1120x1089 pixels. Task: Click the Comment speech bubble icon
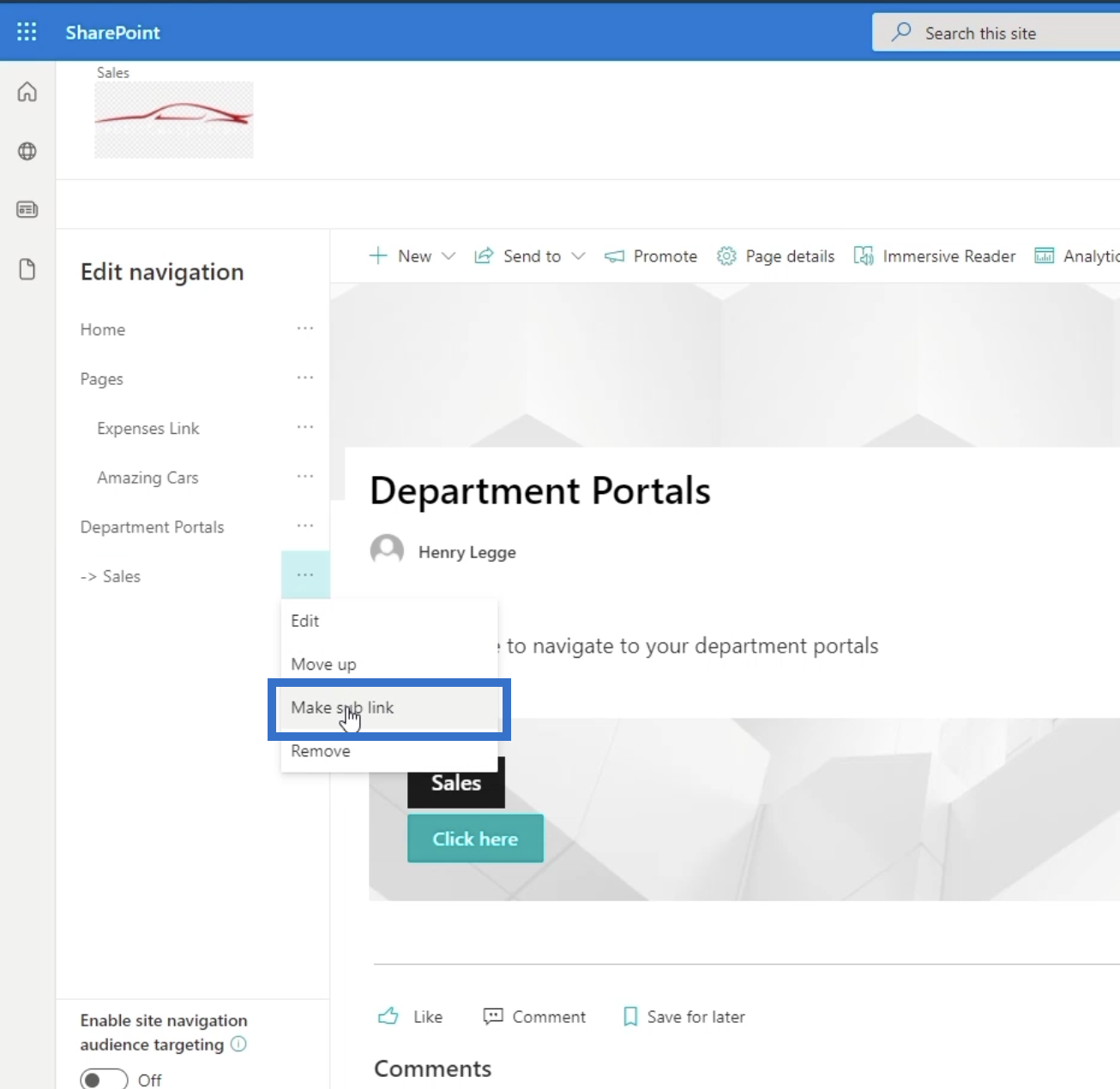click(493, 1016)
